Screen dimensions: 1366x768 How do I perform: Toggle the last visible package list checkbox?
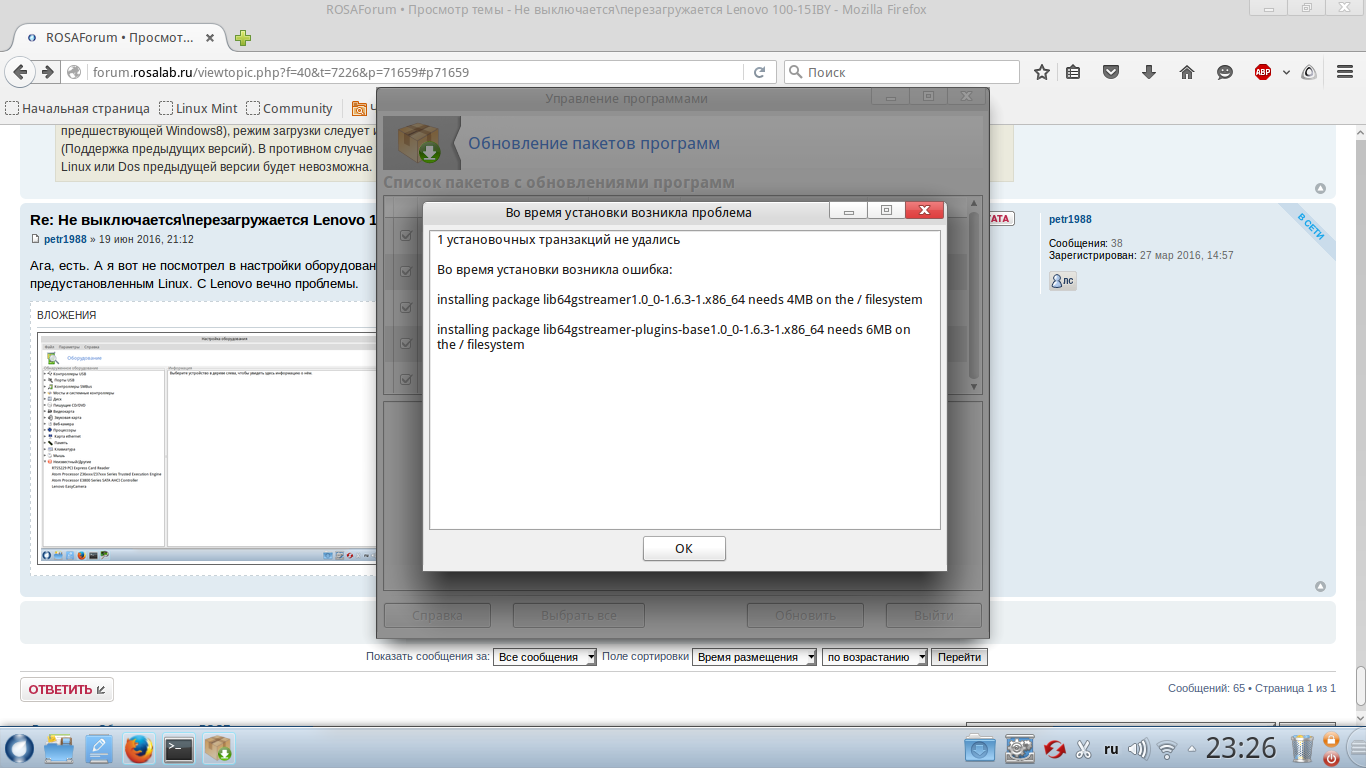pos(406,379)
